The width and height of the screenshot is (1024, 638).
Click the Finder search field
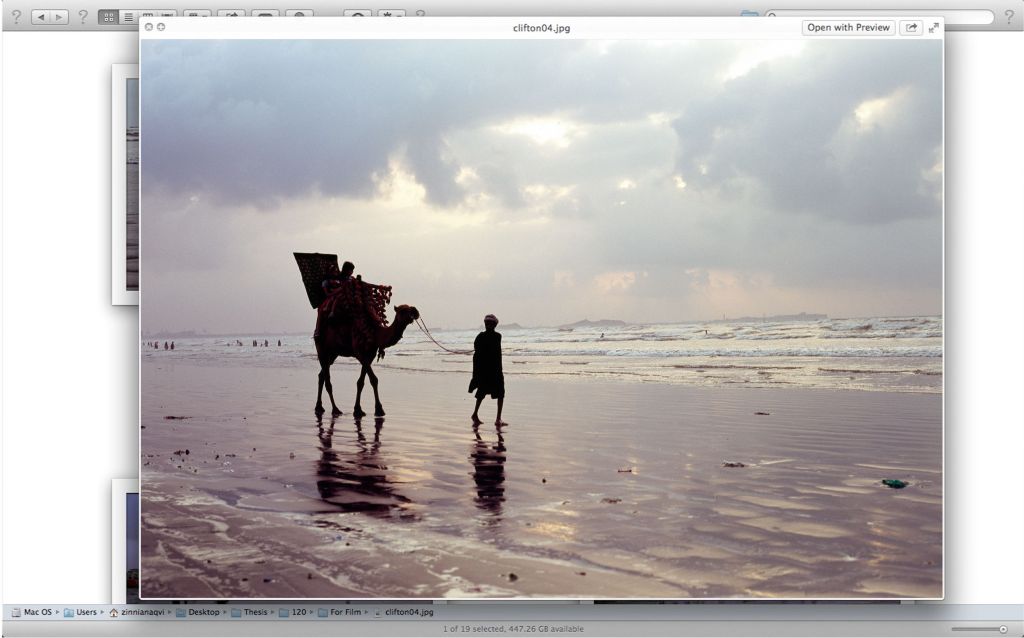point(970,17)
